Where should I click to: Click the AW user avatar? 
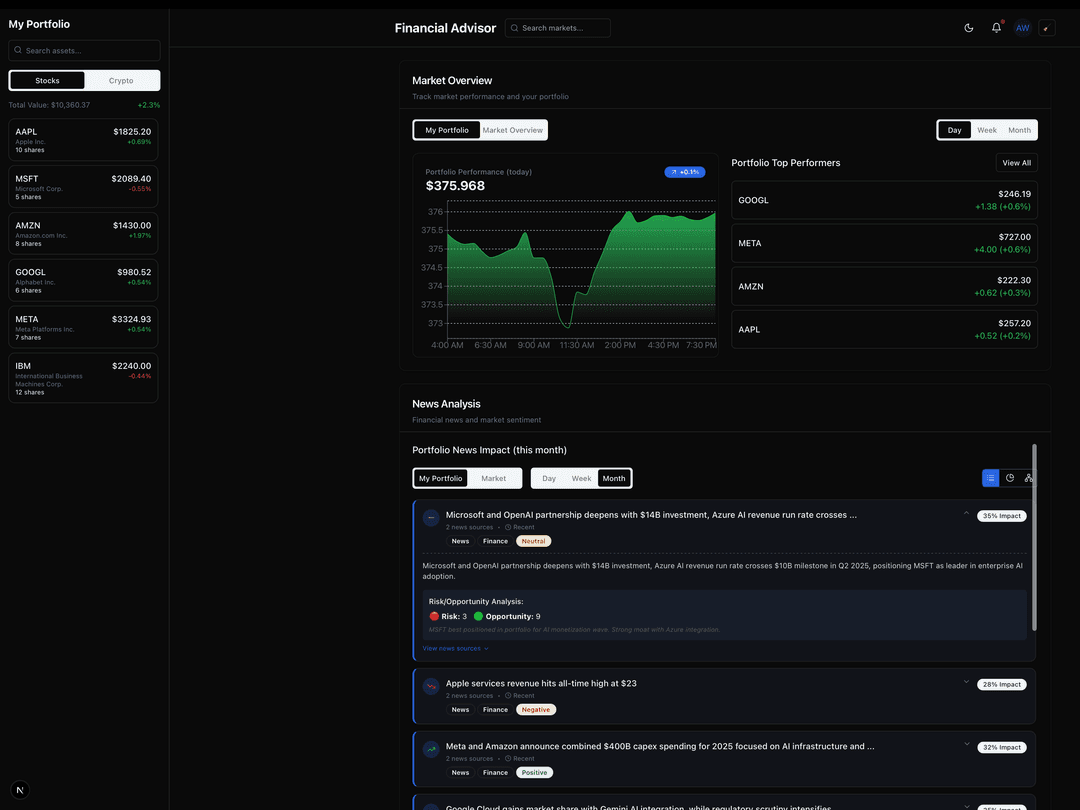tap(1022, 28)
